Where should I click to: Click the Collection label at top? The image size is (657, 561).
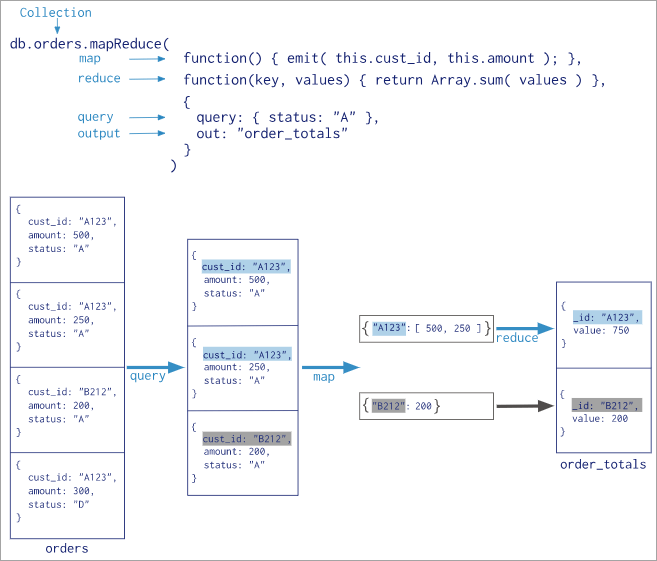pos(55,13)
